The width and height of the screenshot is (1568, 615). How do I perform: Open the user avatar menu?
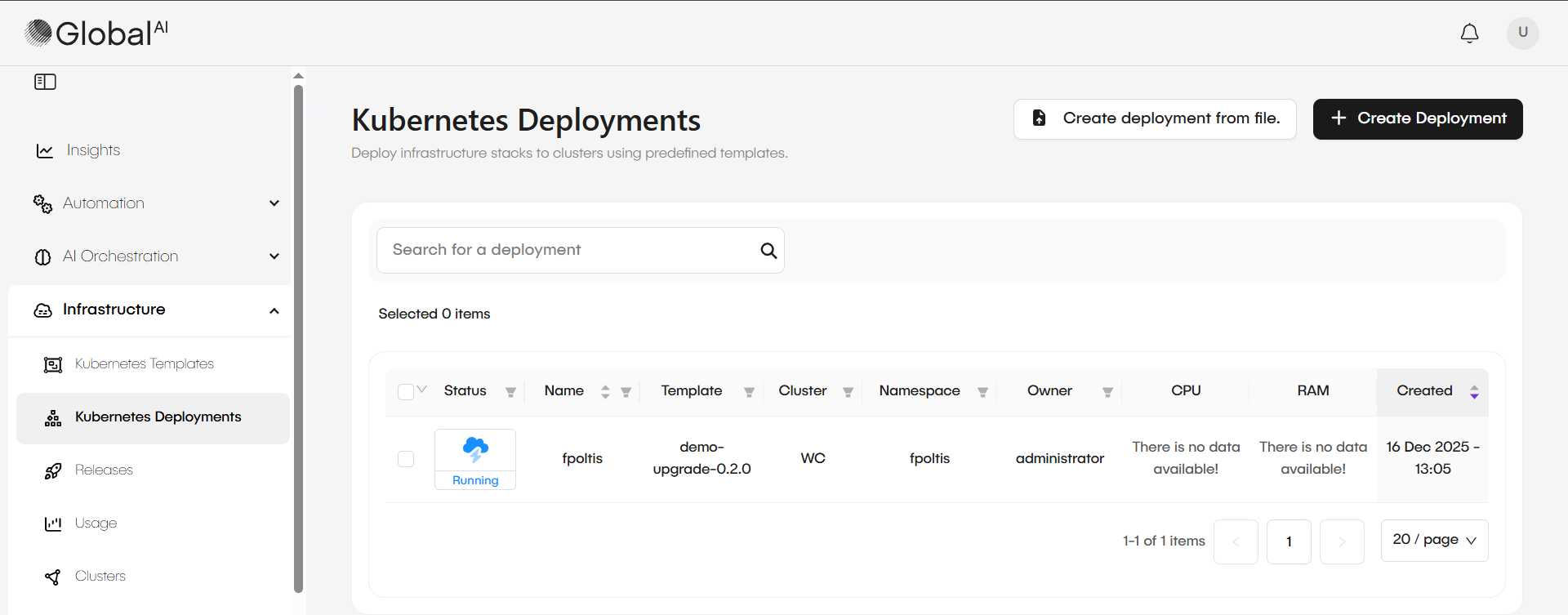pos(1522,33)
